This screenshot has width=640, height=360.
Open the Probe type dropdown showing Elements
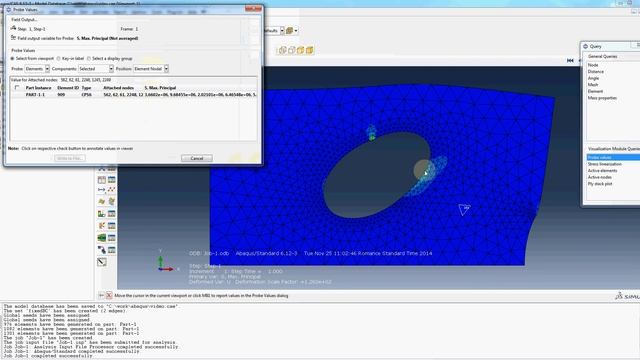(37, 69)
